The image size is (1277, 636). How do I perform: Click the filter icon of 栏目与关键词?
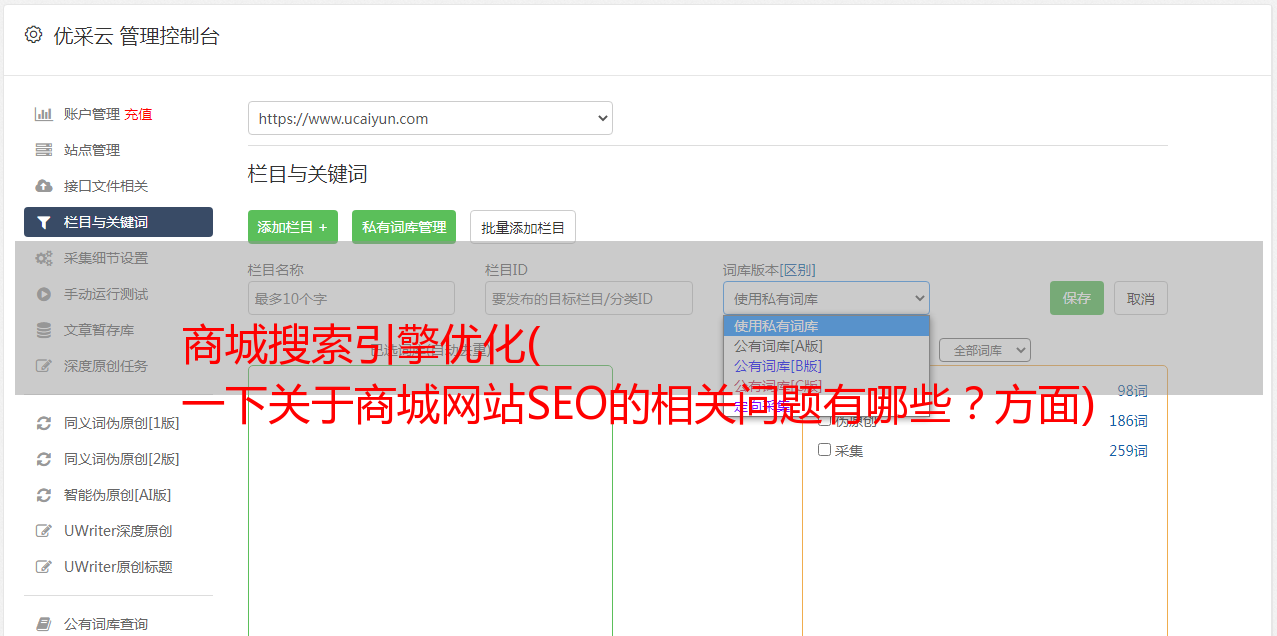coord(44,222)
